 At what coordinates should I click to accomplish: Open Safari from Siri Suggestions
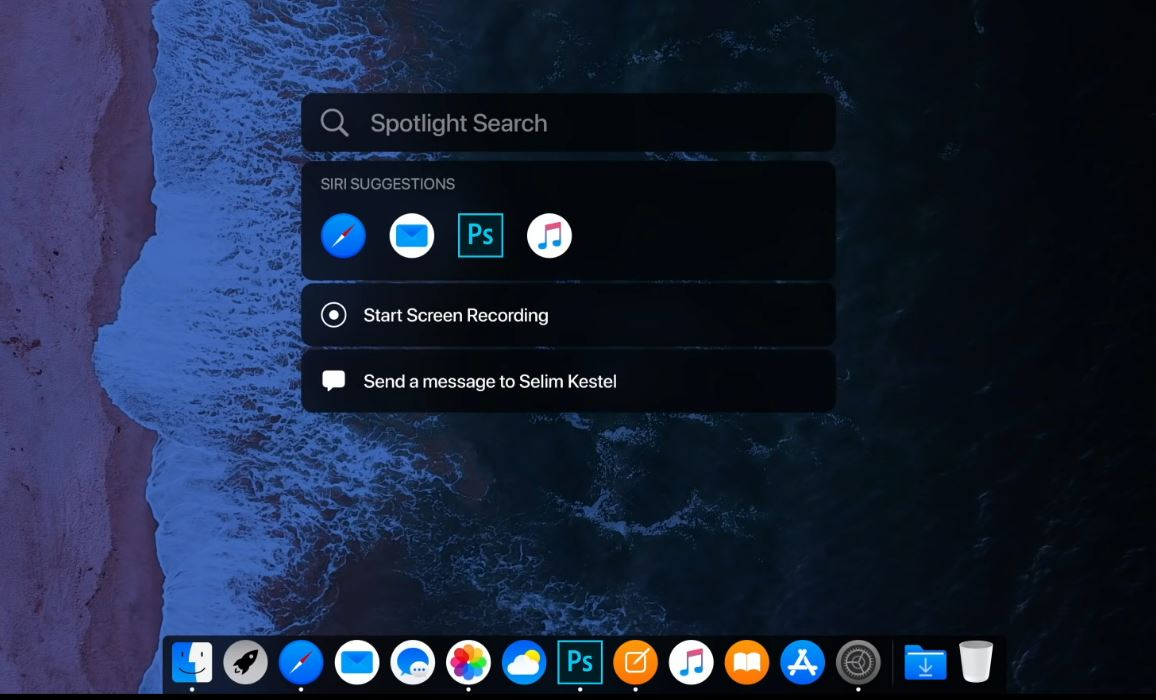coord(343,235)
